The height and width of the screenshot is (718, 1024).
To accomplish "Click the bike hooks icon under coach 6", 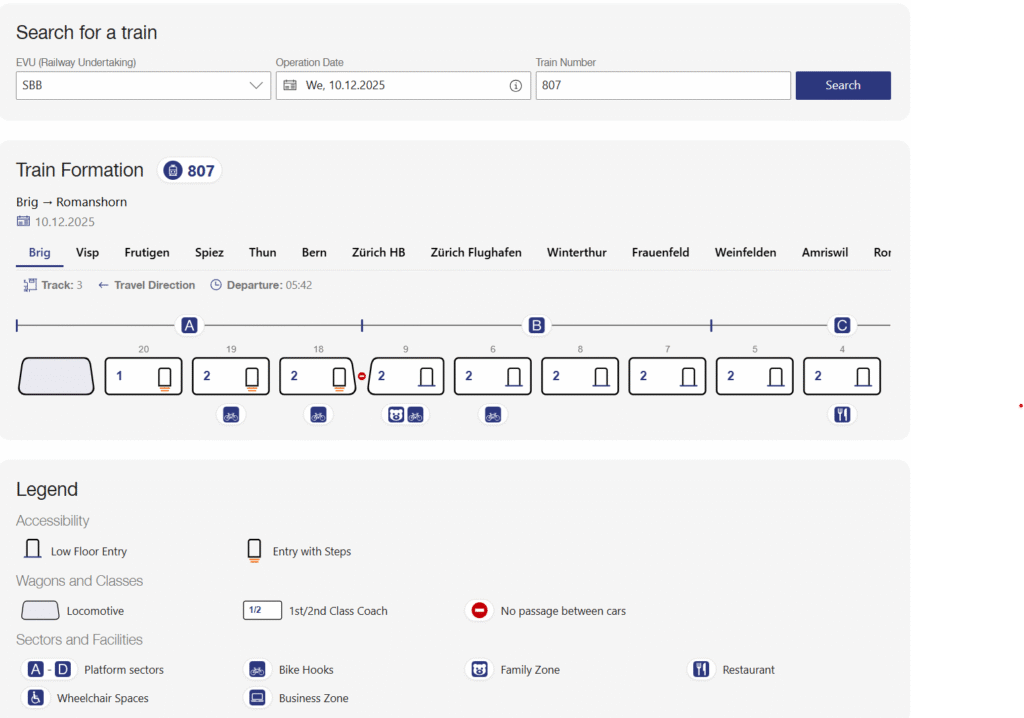I will 492,415.
